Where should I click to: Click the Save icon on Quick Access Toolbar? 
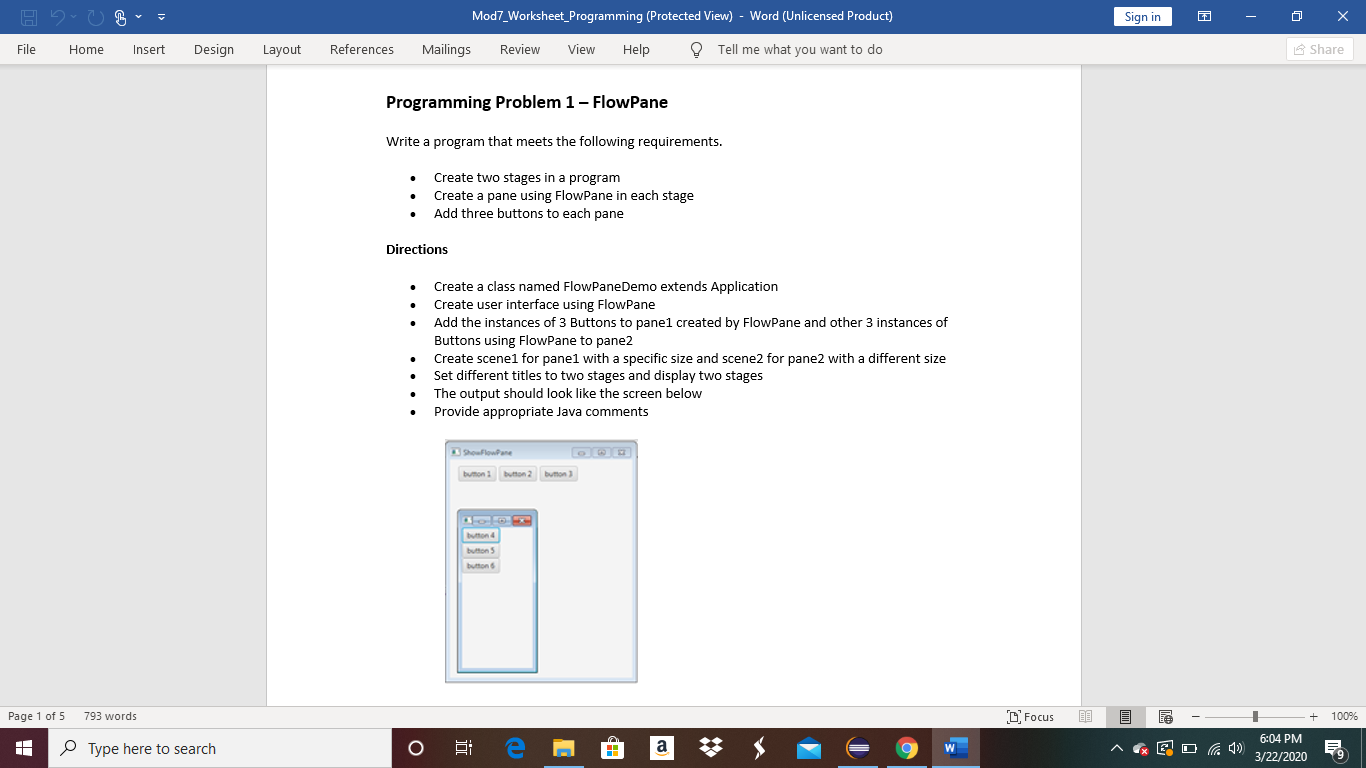pyautogui.click(x=27, y=16)
